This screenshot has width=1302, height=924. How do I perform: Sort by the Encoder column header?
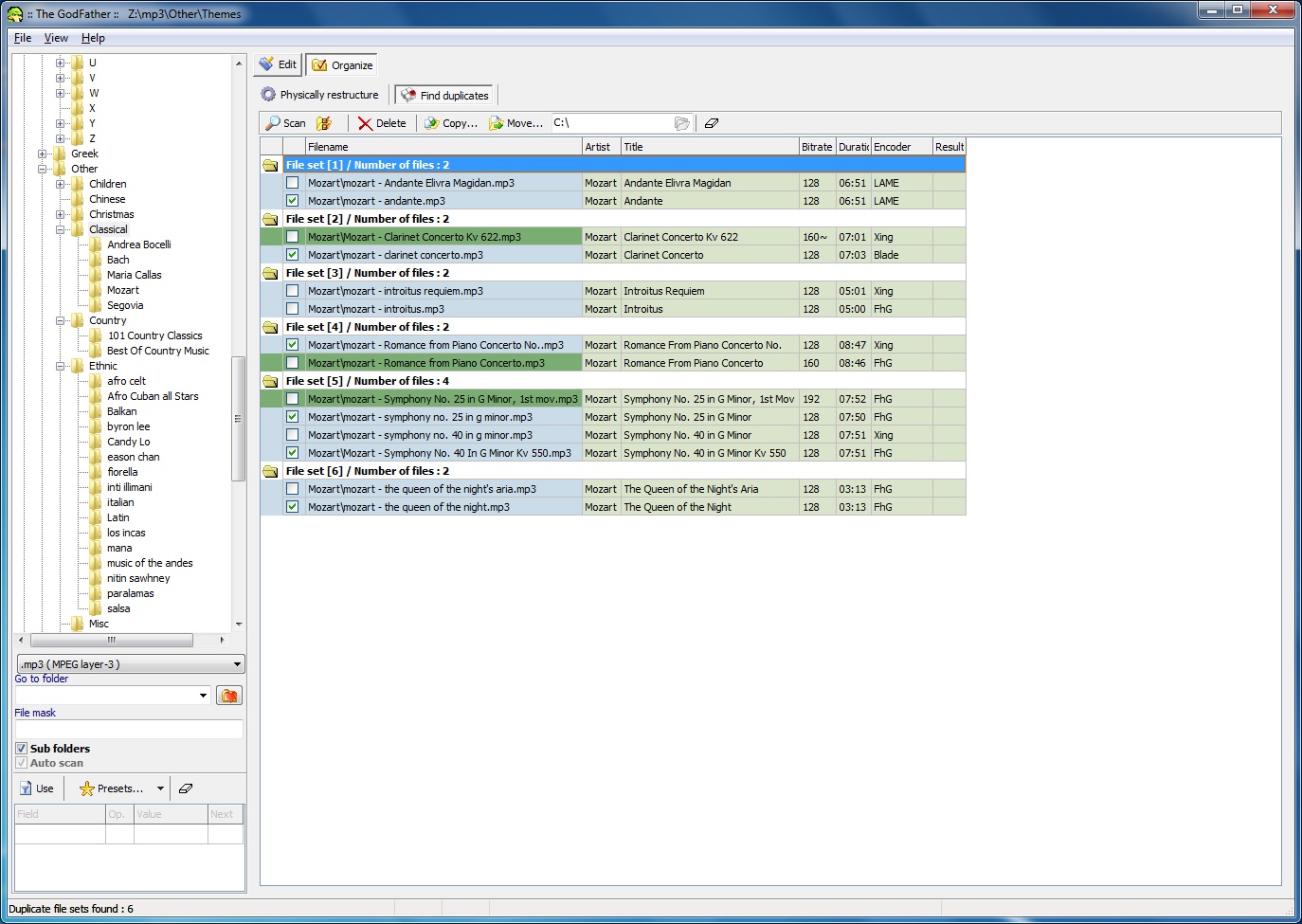coord(901,147)
